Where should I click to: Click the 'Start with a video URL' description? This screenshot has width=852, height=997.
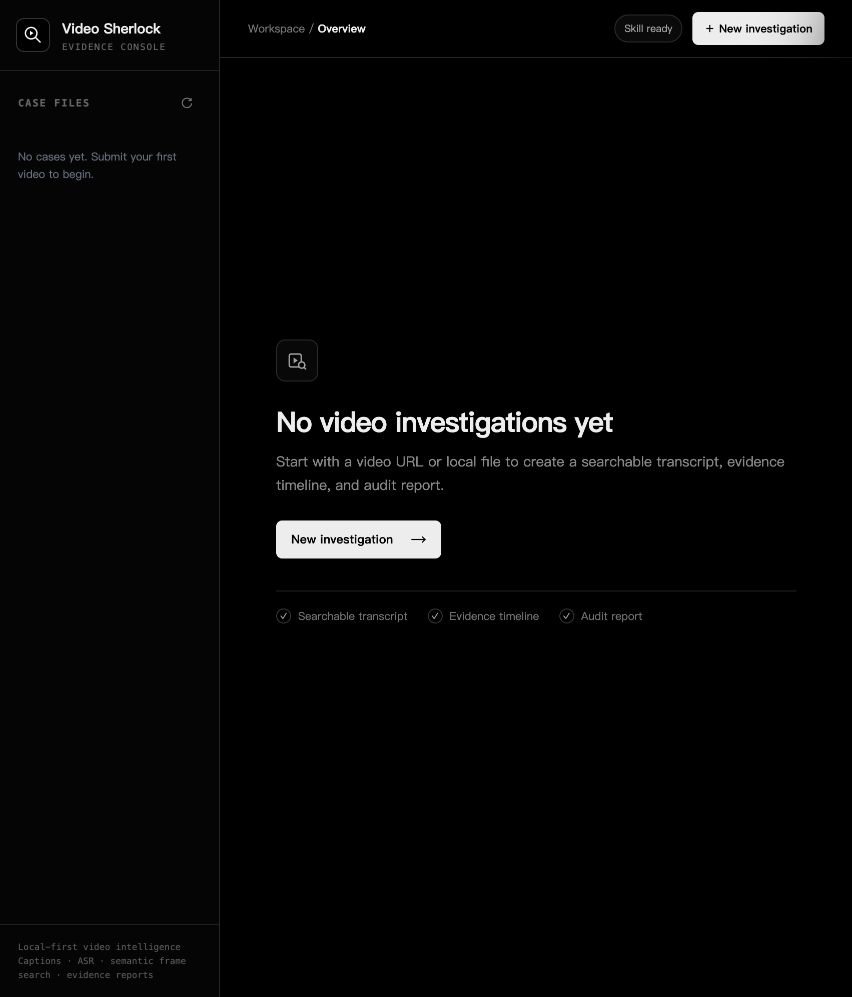[530, 473]
